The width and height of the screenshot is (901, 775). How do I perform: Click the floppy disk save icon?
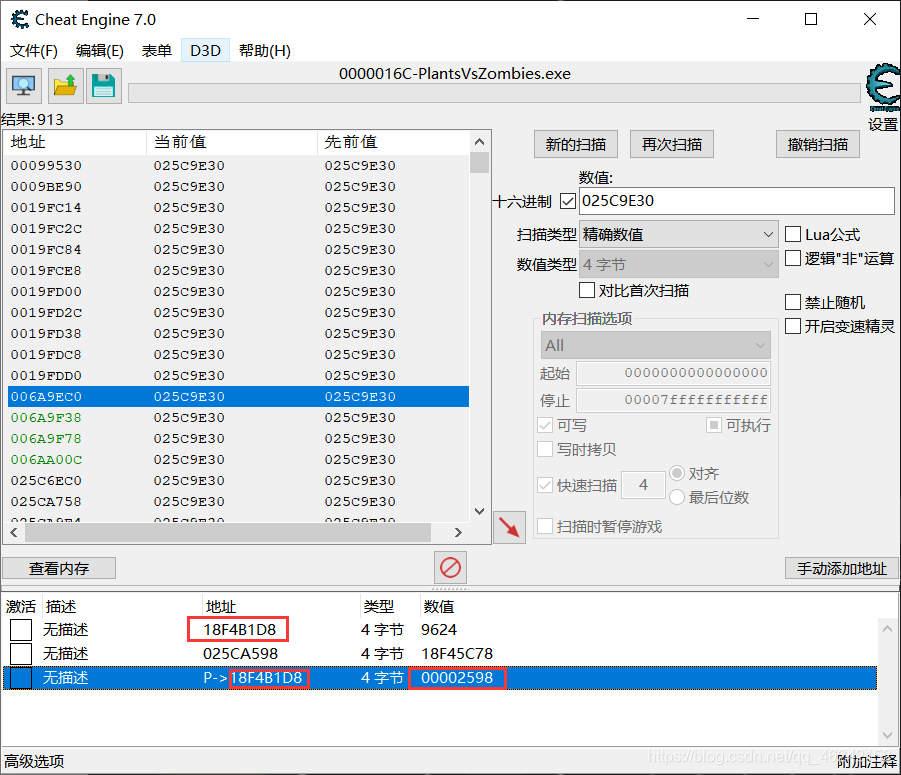103,86
